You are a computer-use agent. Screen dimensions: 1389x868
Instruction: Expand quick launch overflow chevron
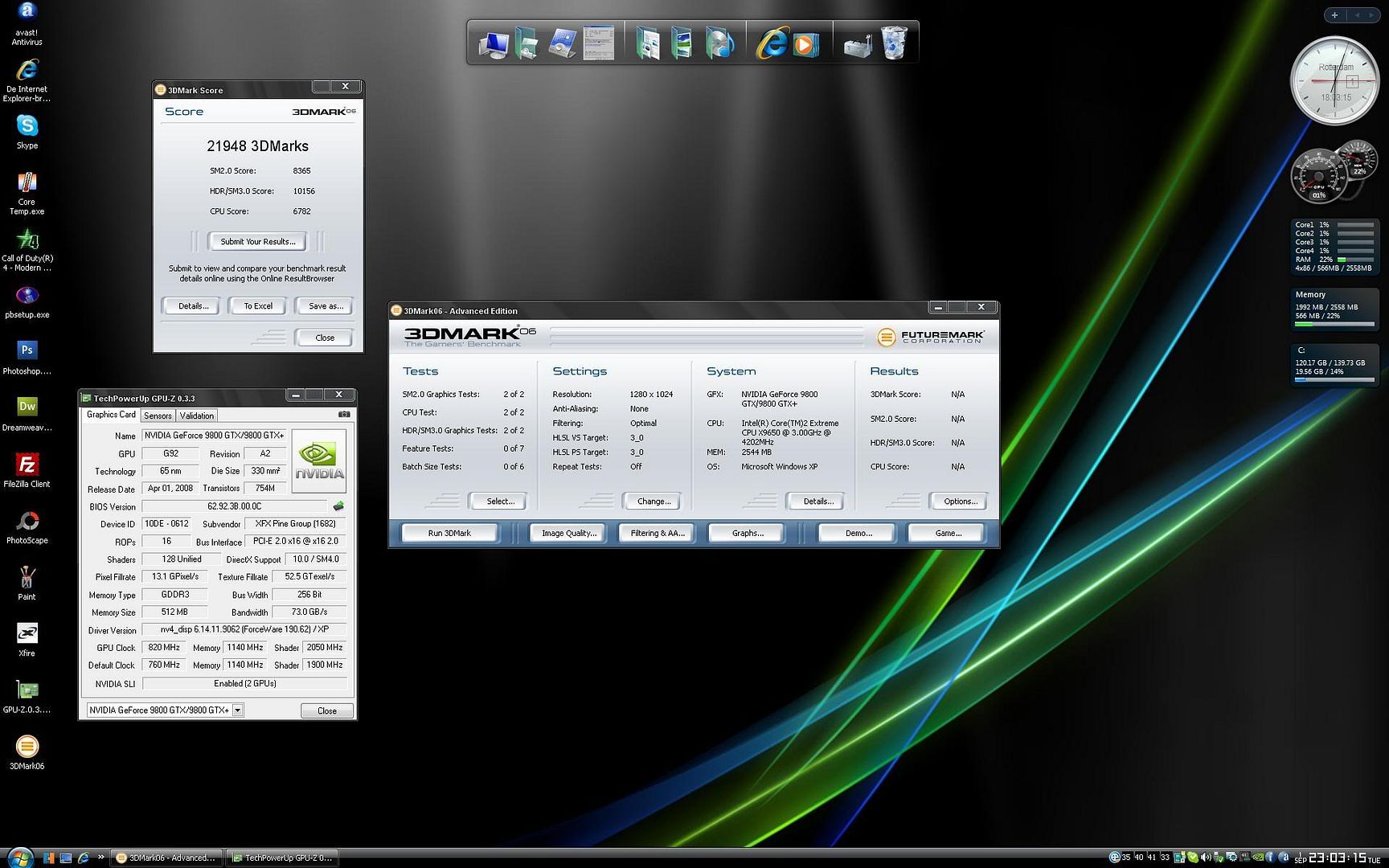click(100, 858)
